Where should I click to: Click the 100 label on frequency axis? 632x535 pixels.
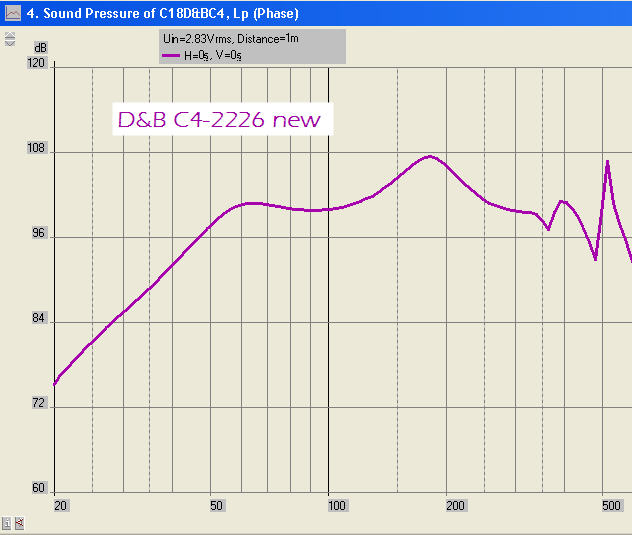(x=337, y=506)
